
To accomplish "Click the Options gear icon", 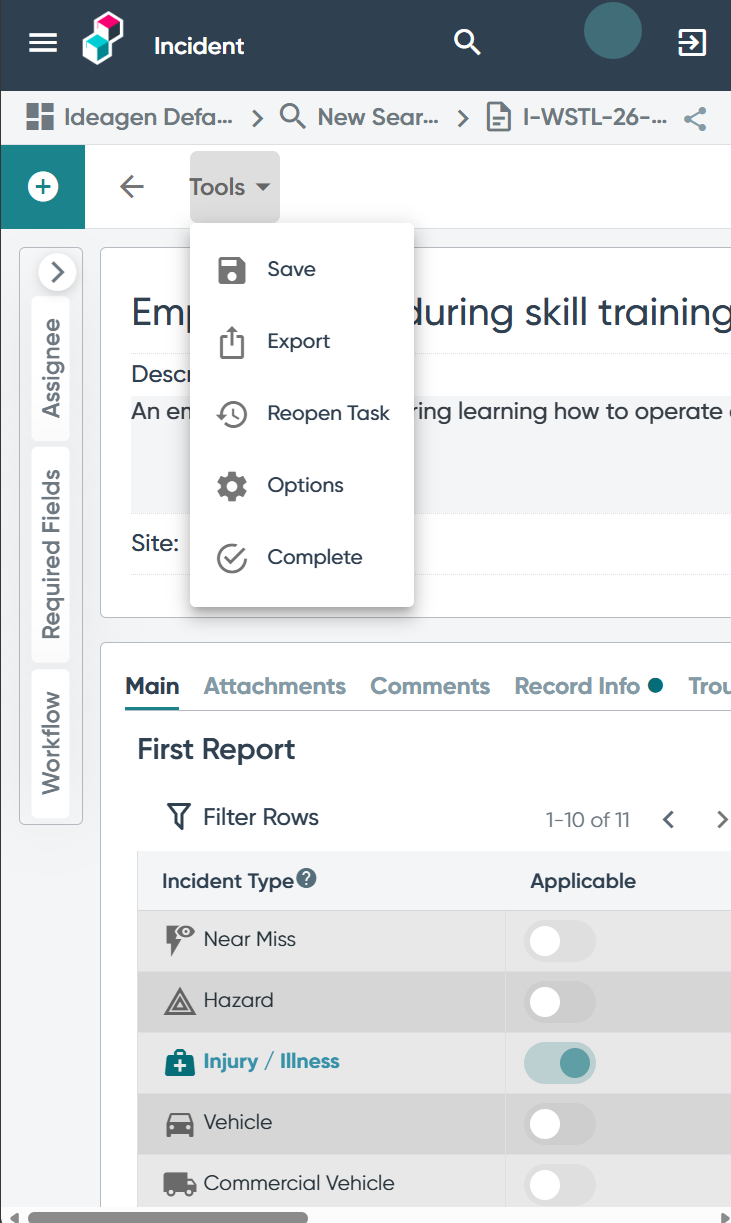I will click(x=232, y=486).
